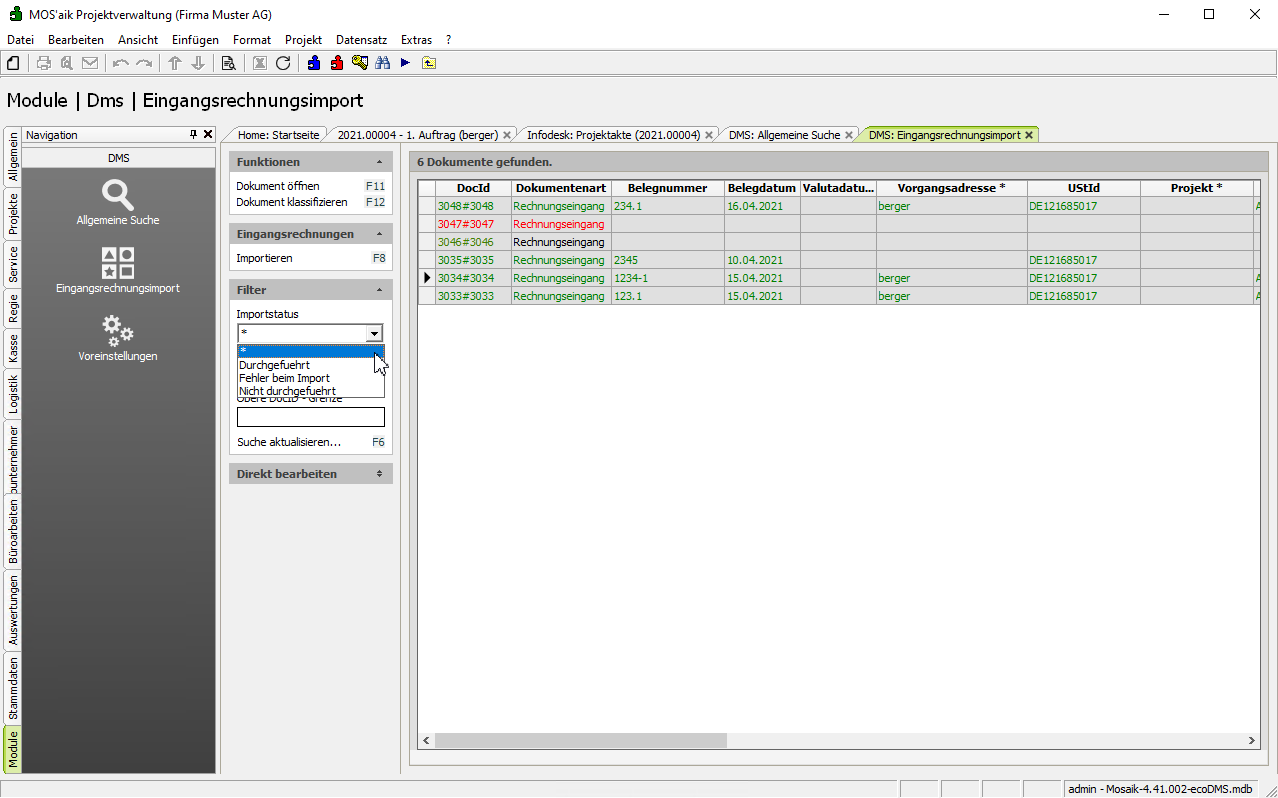Expand the Direkt bearbeiten section
1278x798 pixels.
[x=379, y=474]
